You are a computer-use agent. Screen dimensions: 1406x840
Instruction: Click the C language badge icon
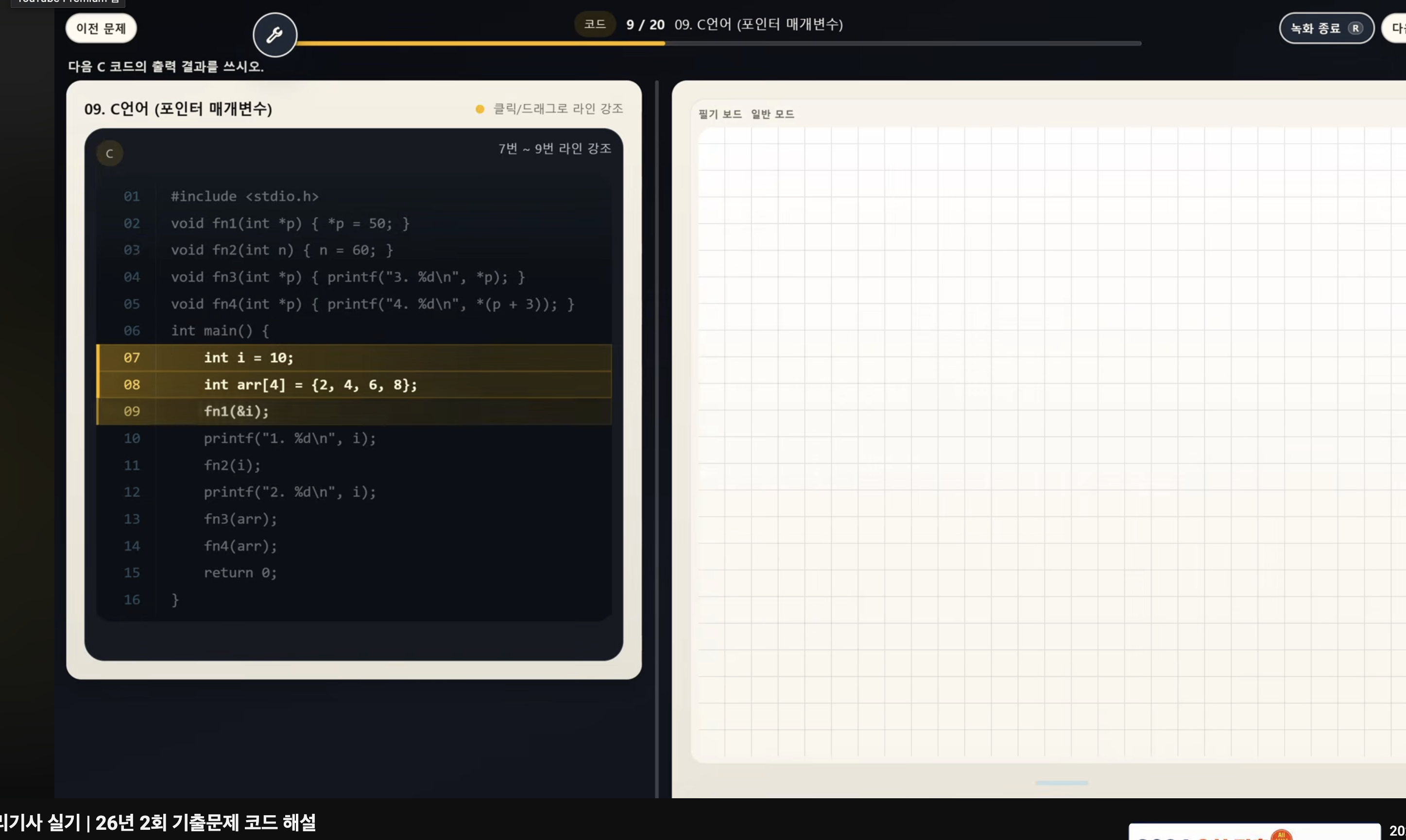pyautogui.click(x=110, y=153)
